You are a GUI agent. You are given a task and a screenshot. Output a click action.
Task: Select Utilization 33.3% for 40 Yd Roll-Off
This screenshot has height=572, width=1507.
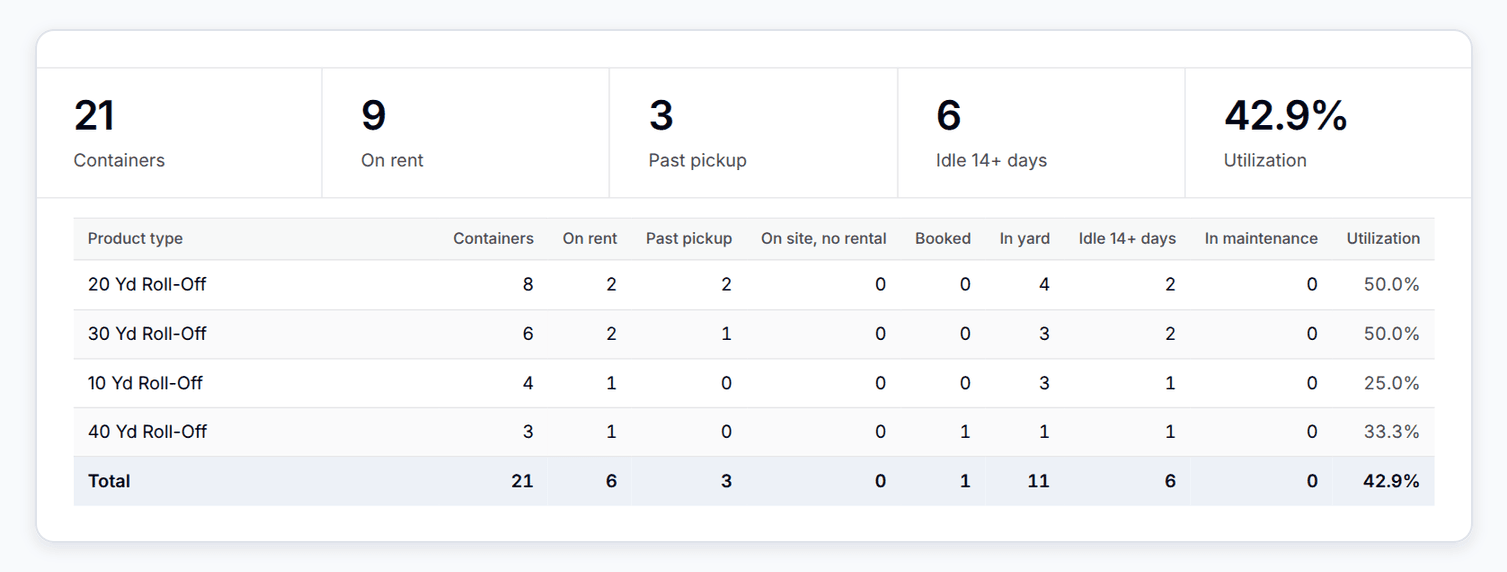[x=1392, y=432]
